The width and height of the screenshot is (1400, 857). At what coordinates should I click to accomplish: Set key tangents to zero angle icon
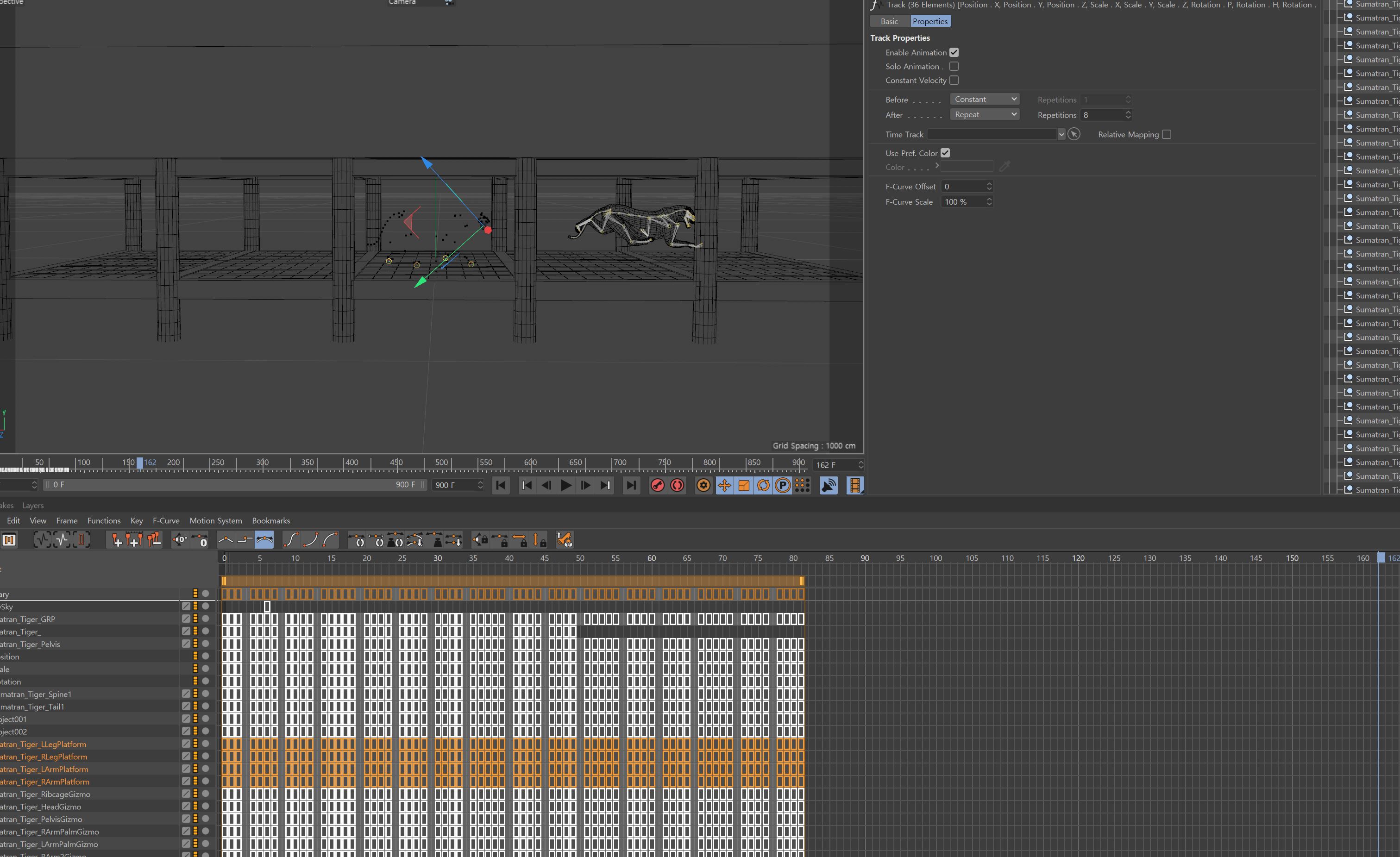[180, 539]
